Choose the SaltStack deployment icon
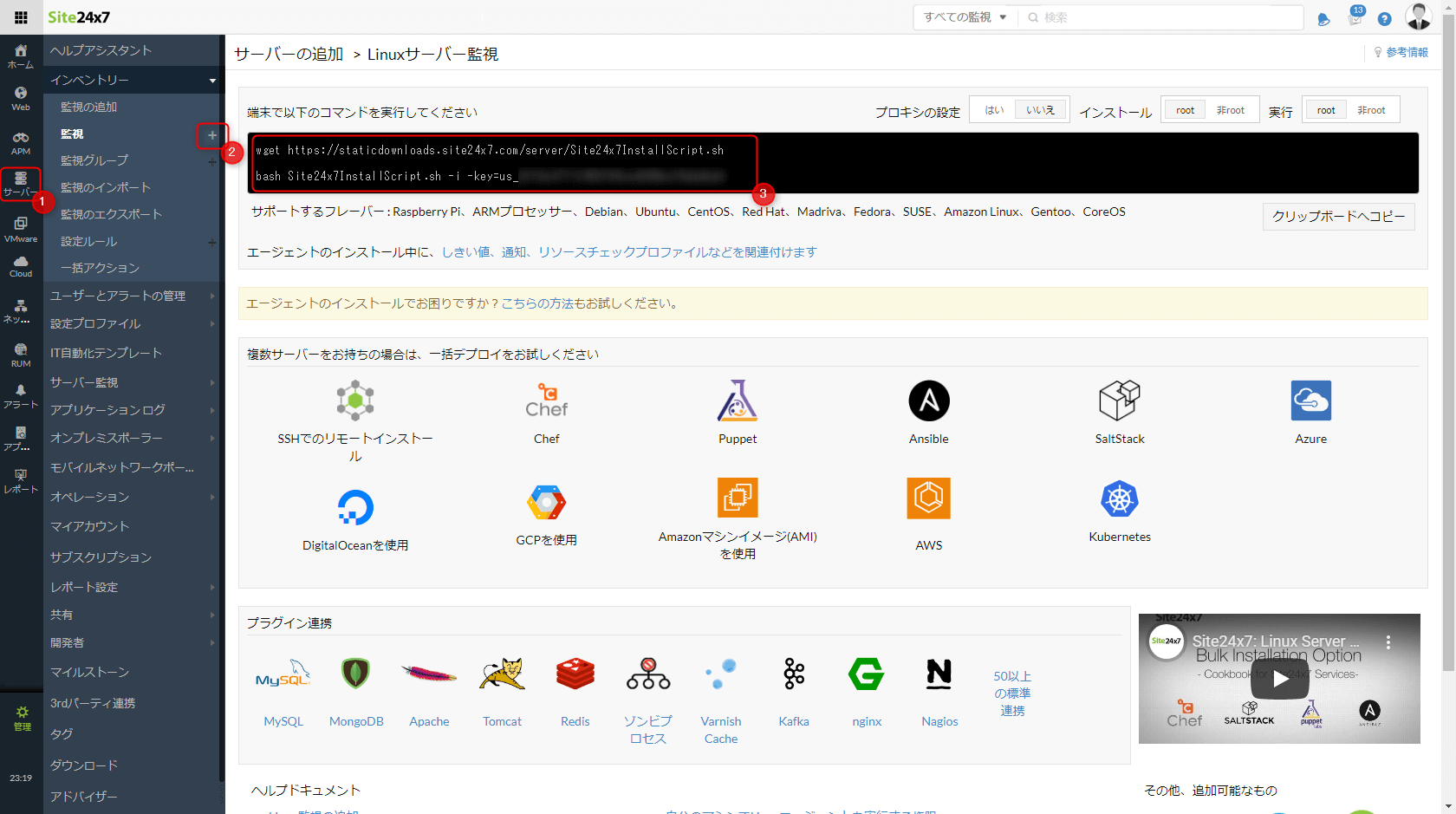 1120,400
